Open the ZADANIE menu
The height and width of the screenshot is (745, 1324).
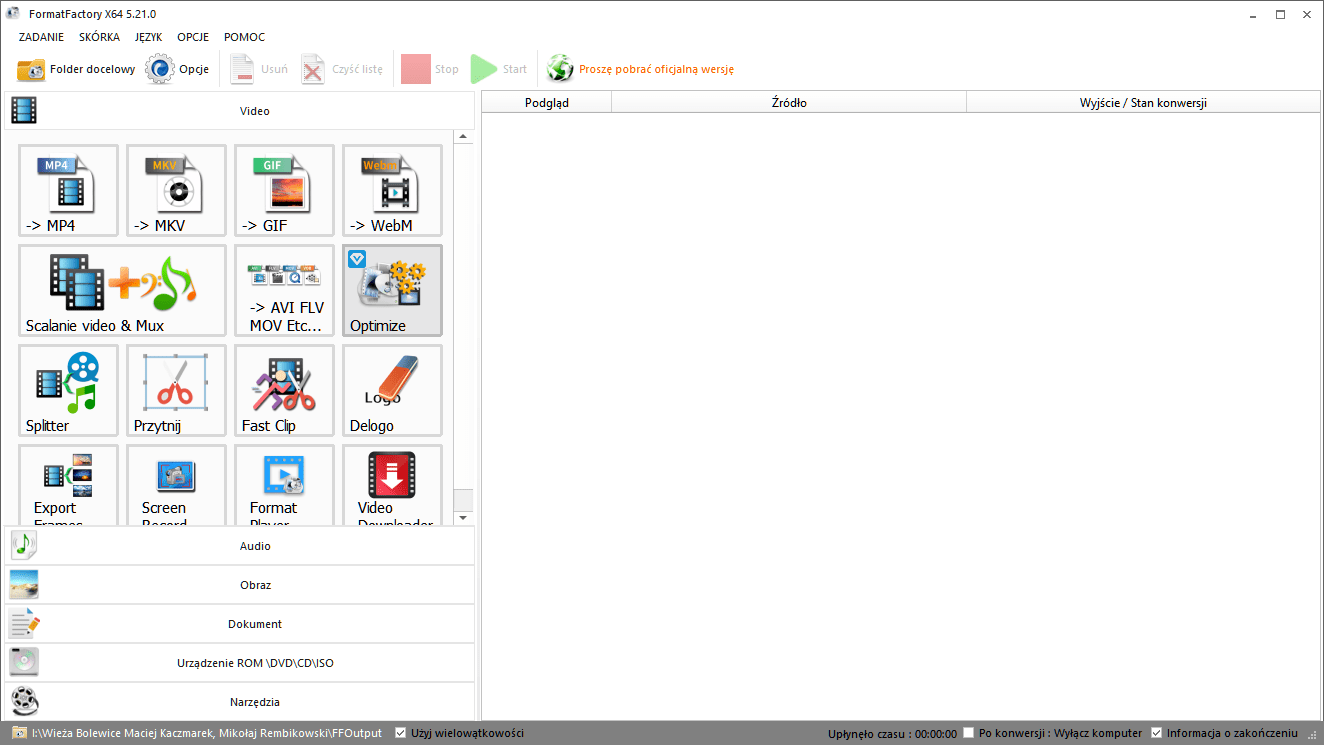[41, 37]
